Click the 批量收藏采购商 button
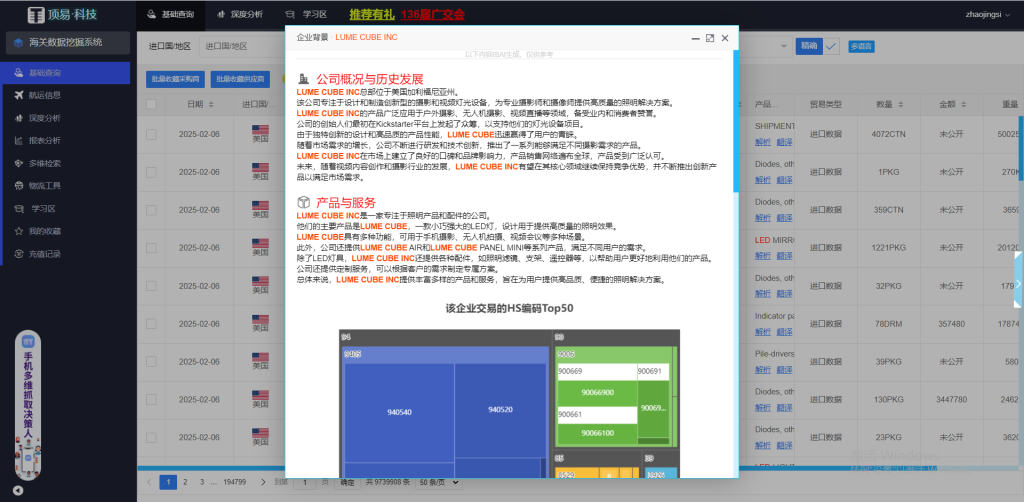The image size is (1024, 502). point(174,78)
